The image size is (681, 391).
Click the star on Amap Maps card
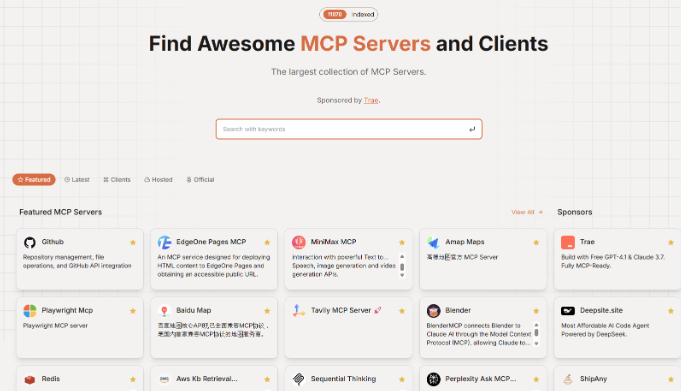click(x=536, y=242)
